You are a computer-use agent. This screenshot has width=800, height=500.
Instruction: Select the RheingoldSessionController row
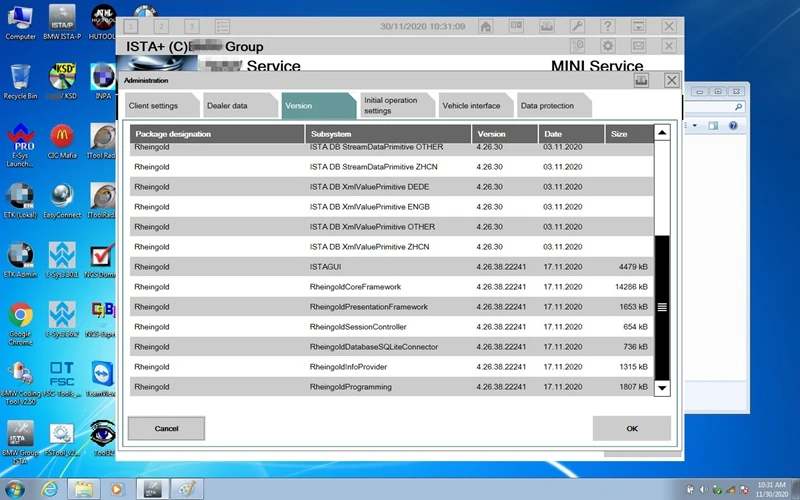(x=391, y=327)
